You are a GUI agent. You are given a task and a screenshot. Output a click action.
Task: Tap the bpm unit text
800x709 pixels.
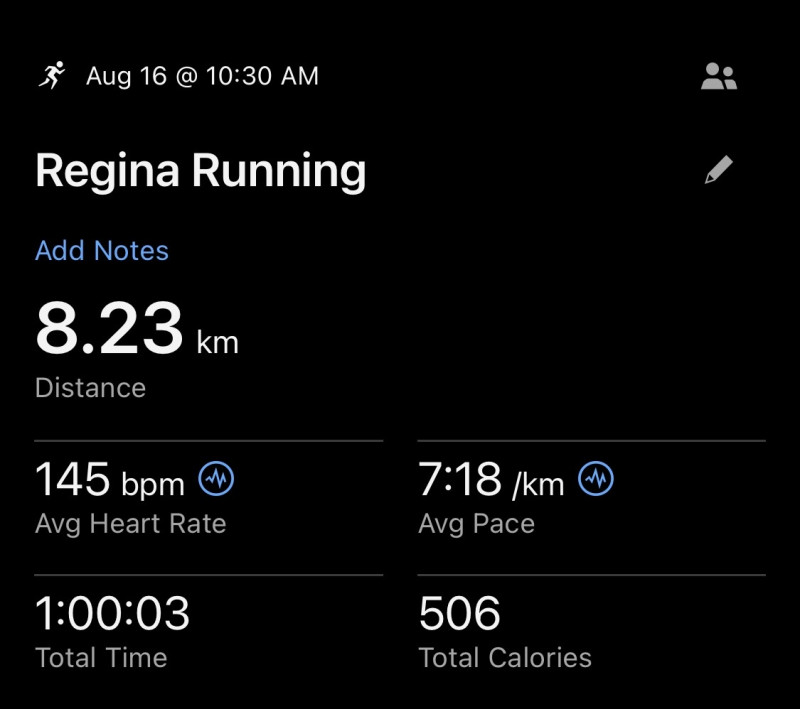pyautogui.click(x=153, y=486)
